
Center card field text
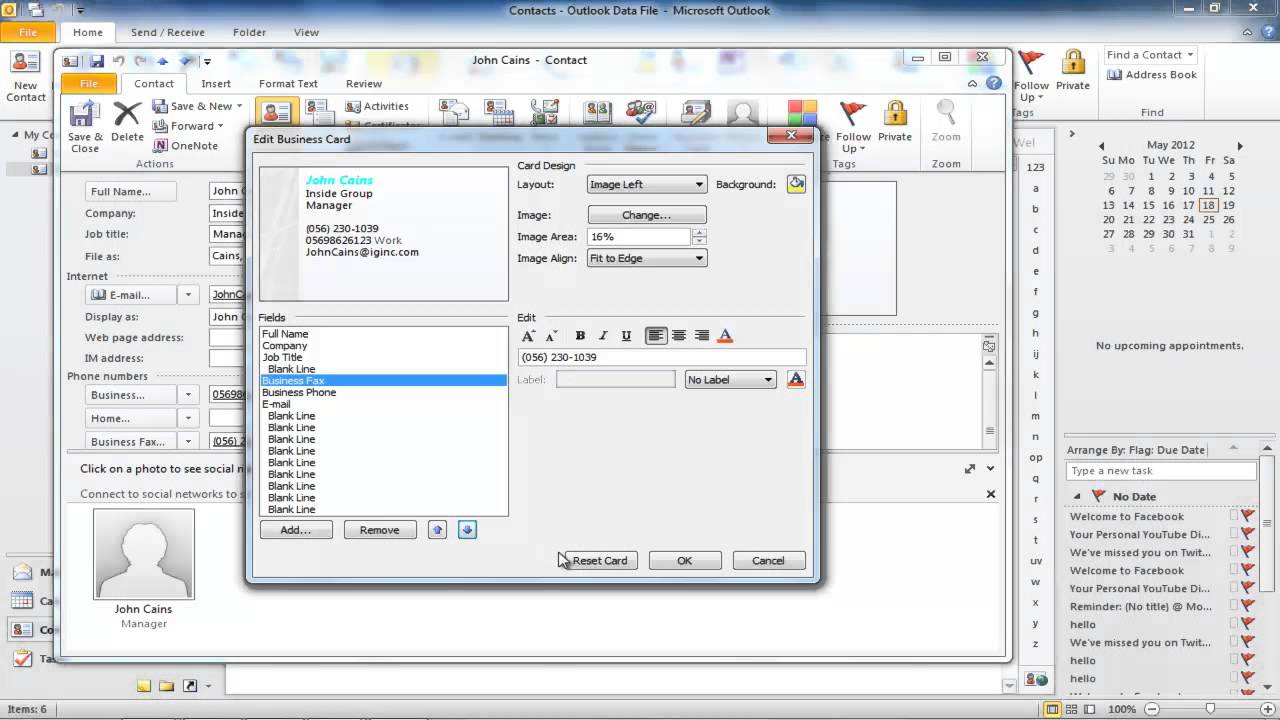coord(679,336)
